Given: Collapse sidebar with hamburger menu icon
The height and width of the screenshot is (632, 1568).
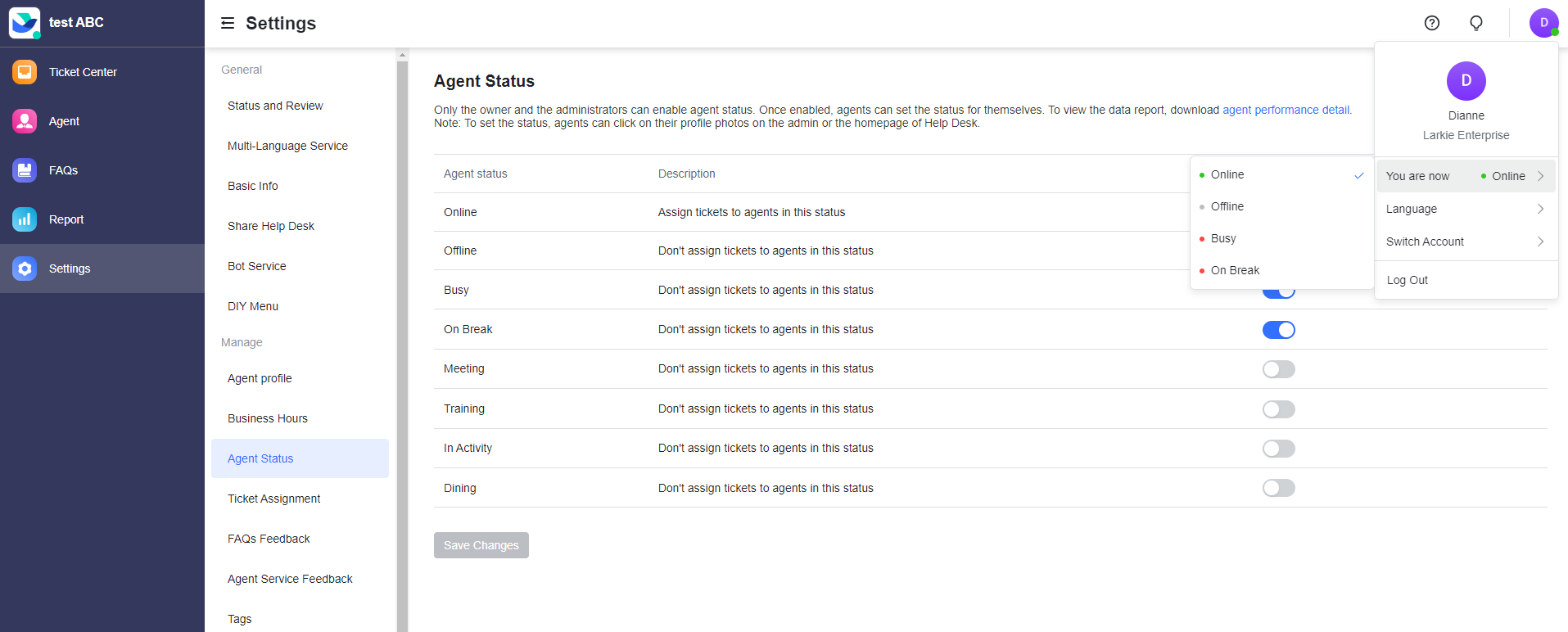Looking at the screenshot, I should click(228, 23).
